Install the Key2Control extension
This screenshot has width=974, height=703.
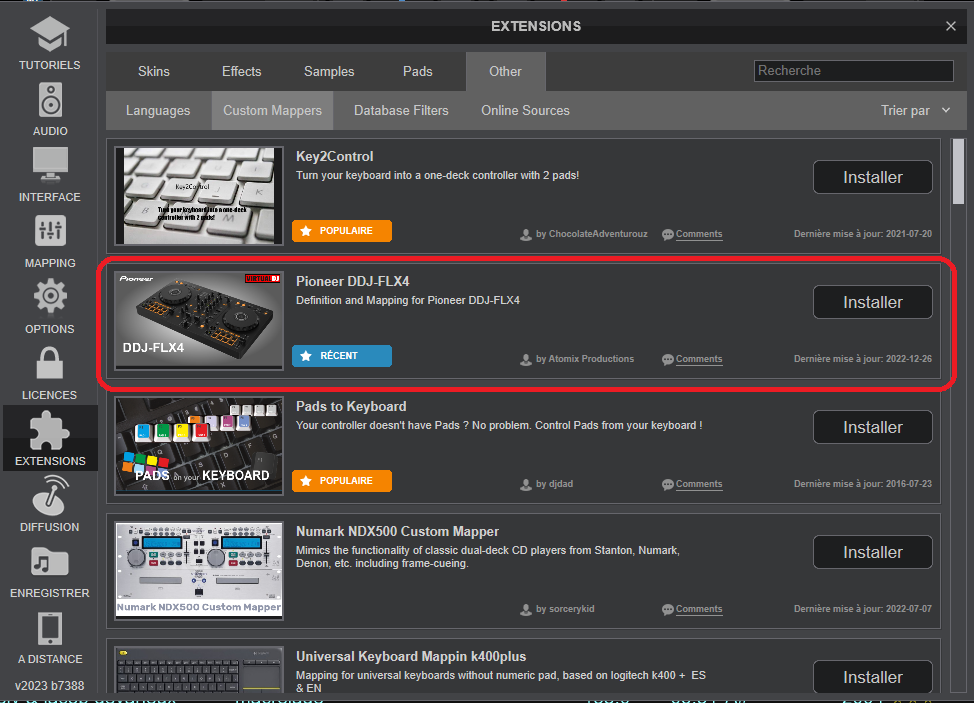(873, 177)
